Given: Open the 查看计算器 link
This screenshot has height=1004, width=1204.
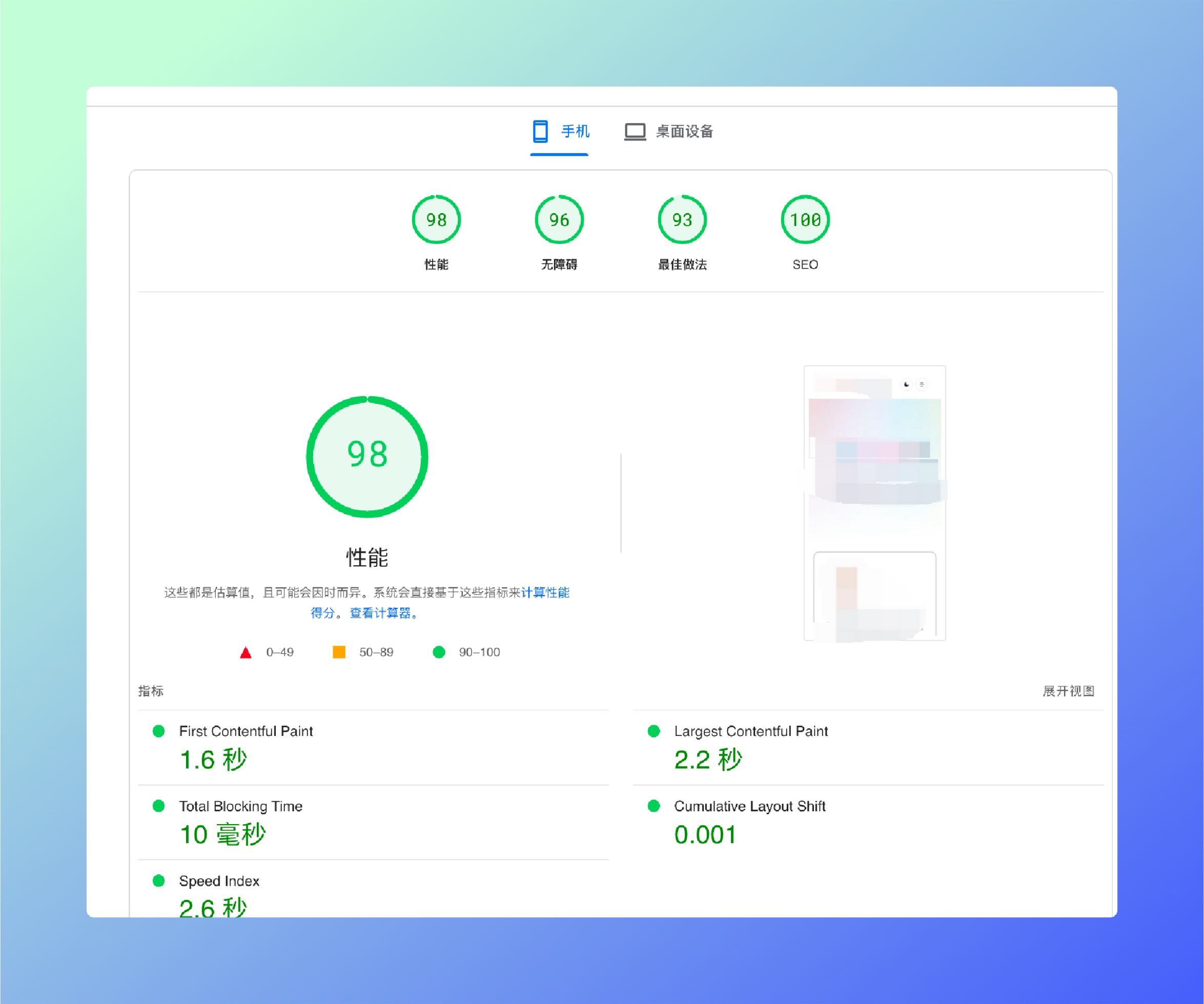Looking at the screenshot, I should click(380, 613).
